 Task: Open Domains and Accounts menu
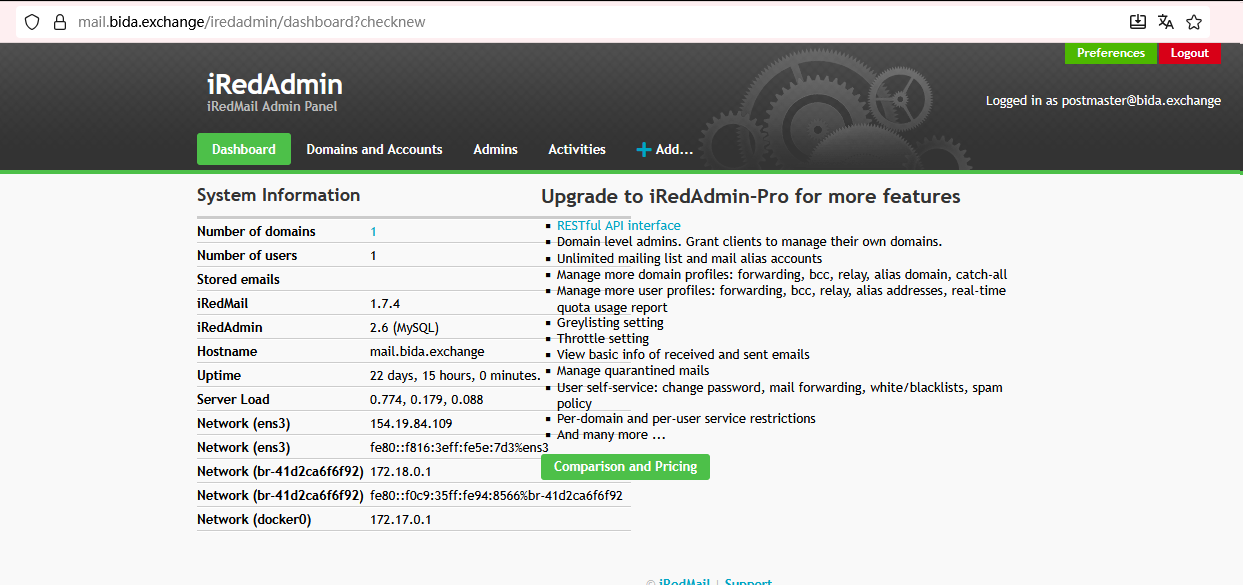click(x=374, y=149)
